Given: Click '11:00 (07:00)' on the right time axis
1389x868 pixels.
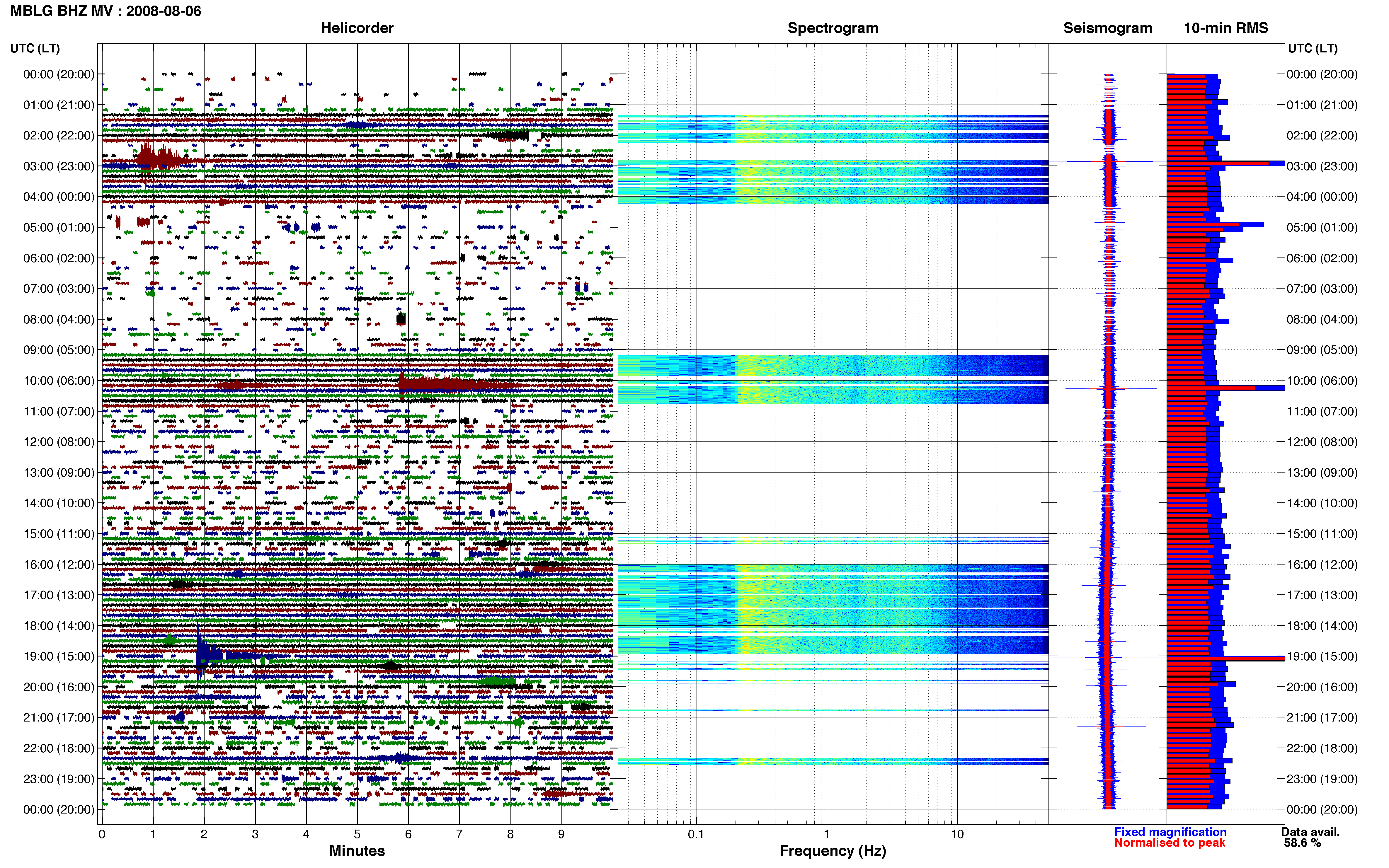Looking at the screenshot, I should (x=1322, y=411).
